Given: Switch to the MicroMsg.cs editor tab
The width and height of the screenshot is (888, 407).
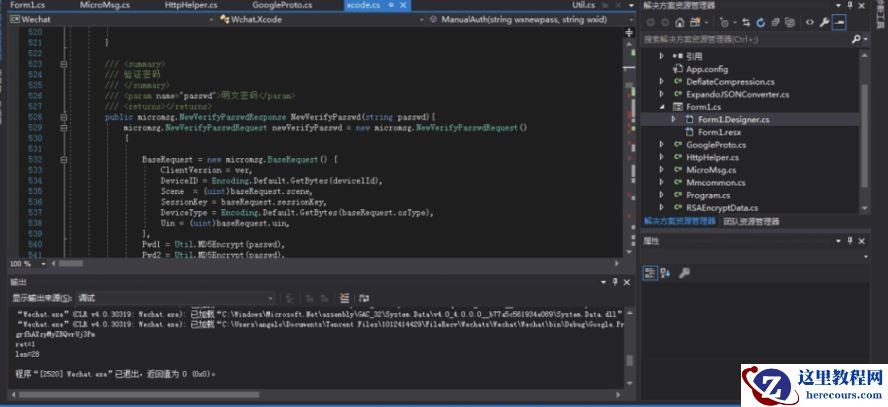Looking at the screenshot, I should point(105,5).
